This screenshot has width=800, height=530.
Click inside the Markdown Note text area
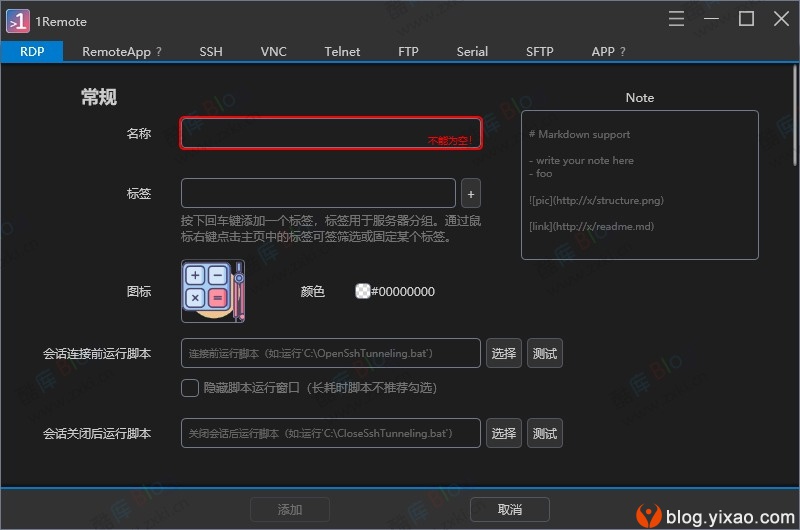click(x=639, y=185)
